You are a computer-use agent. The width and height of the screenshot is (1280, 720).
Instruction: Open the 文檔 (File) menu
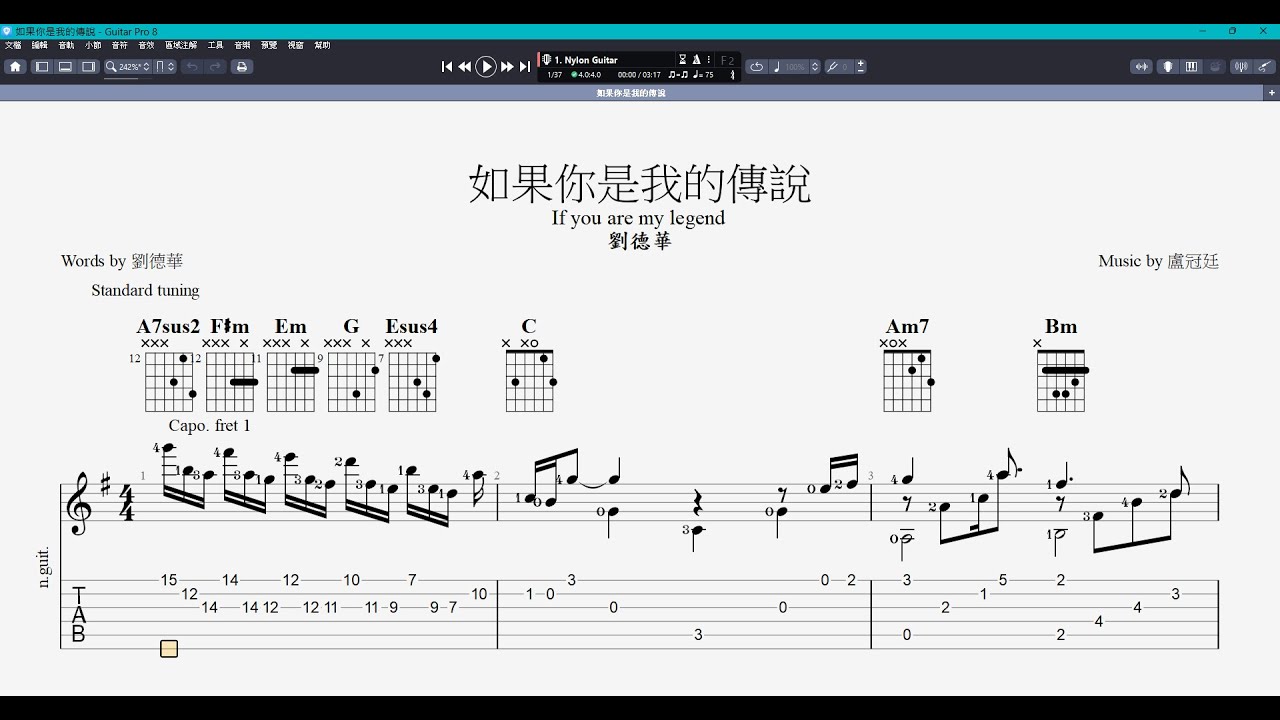13,45
